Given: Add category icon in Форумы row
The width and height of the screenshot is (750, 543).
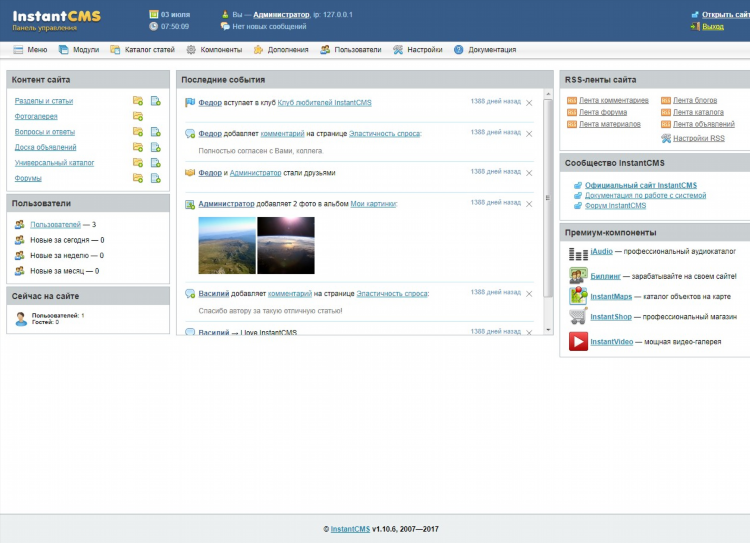Looking at the screenshot, I should point(138,178).
